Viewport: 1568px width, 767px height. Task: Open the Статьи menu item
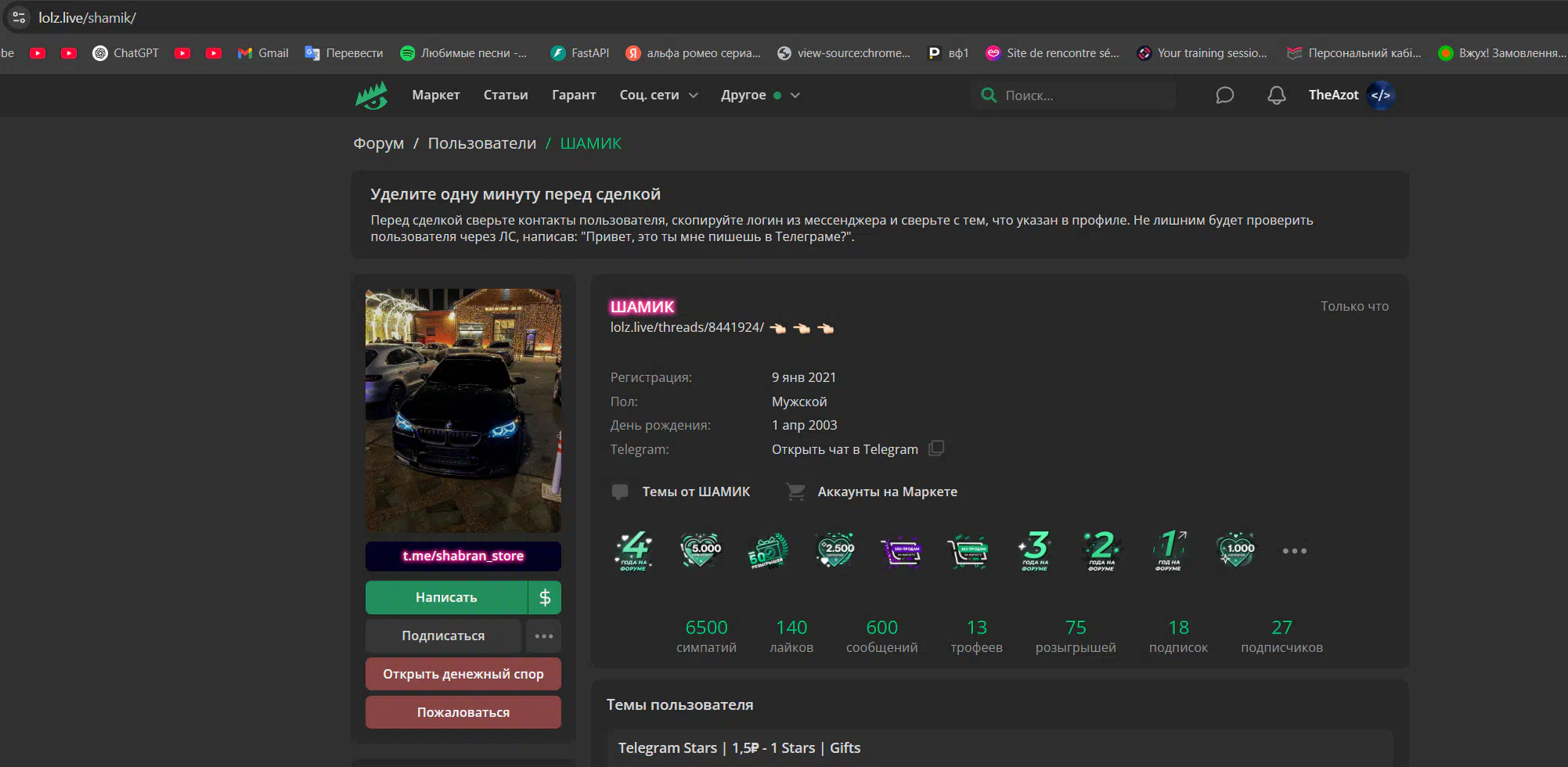(506, 95)
